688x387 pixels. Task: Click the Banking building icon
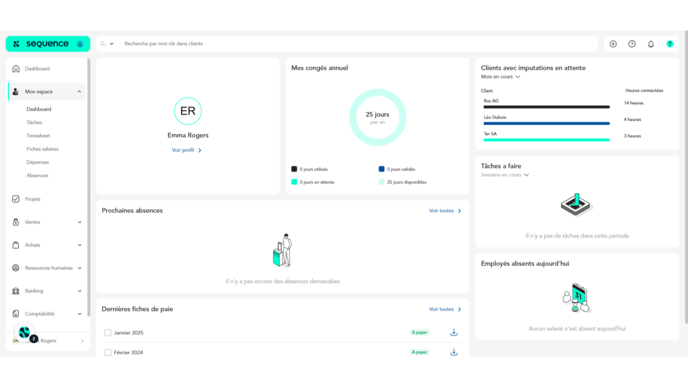click(16, 290)
